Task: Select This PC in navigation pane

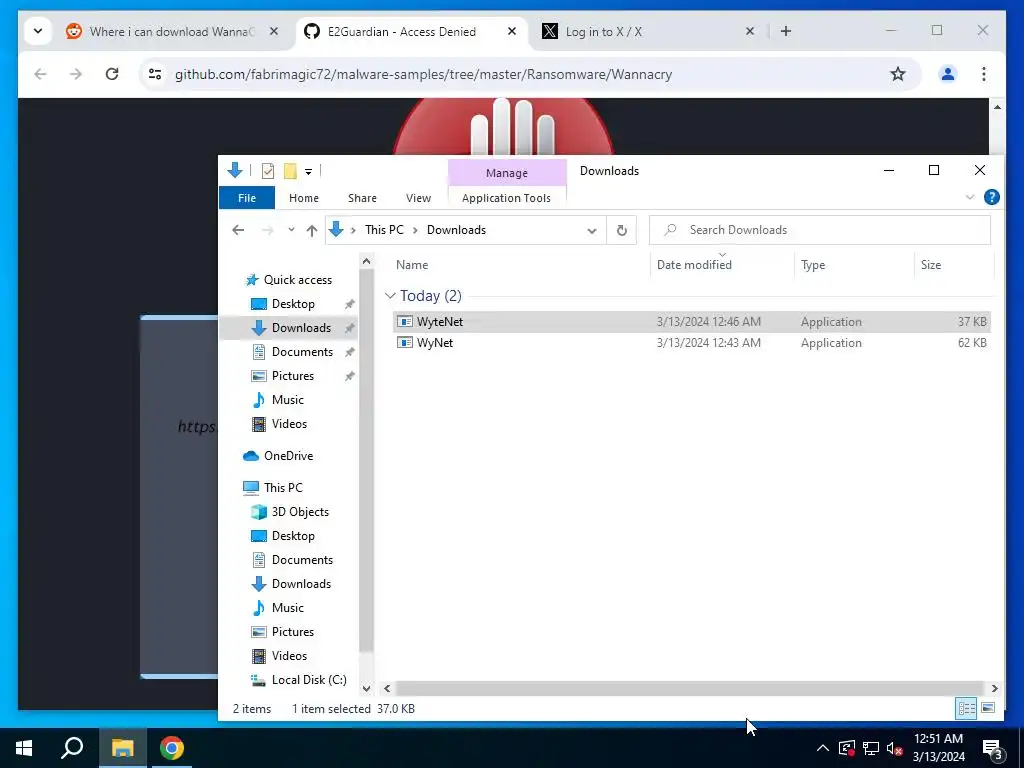Action: (283, 487)
